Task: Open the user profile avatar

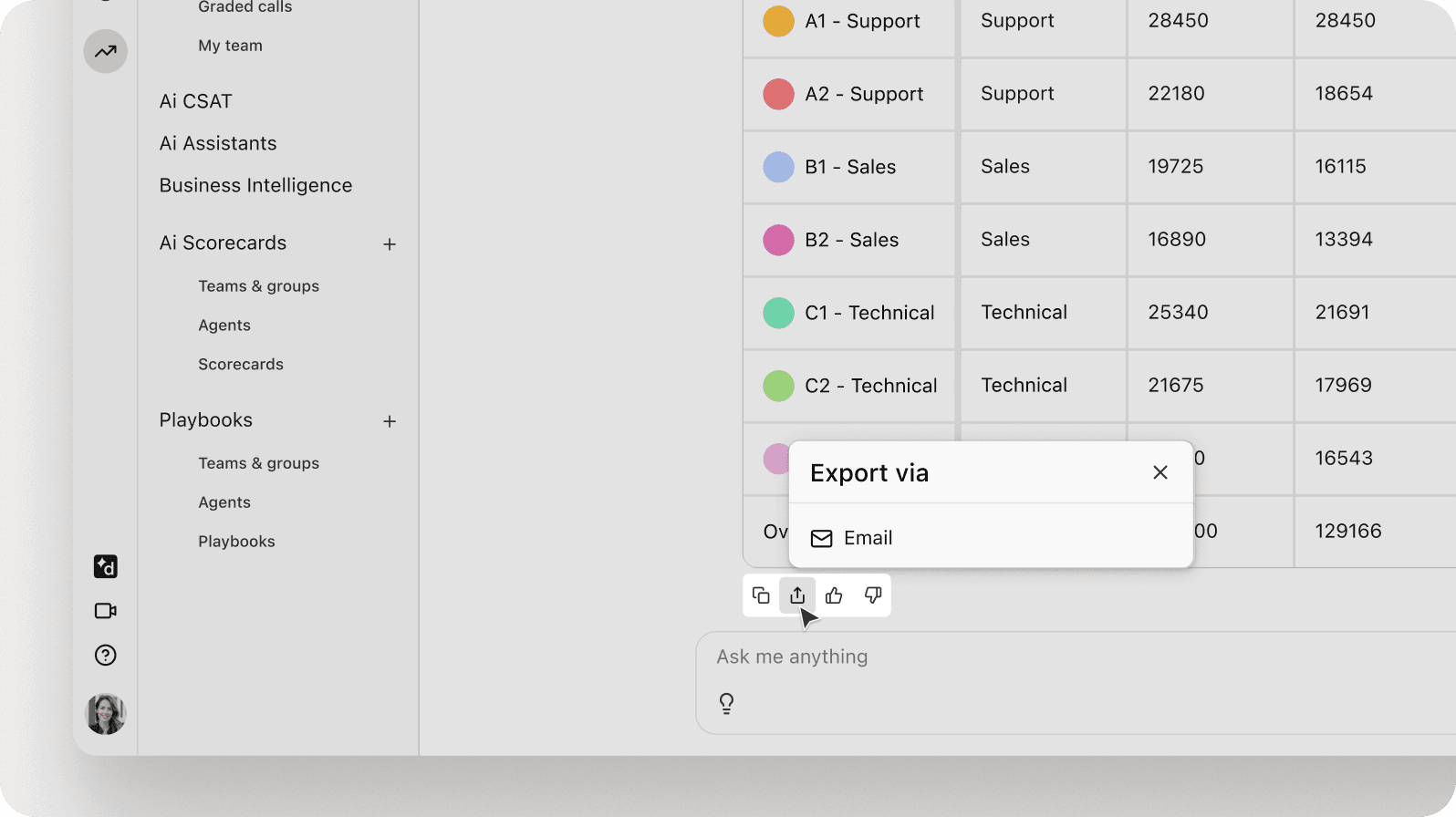Action: point(106,714)
